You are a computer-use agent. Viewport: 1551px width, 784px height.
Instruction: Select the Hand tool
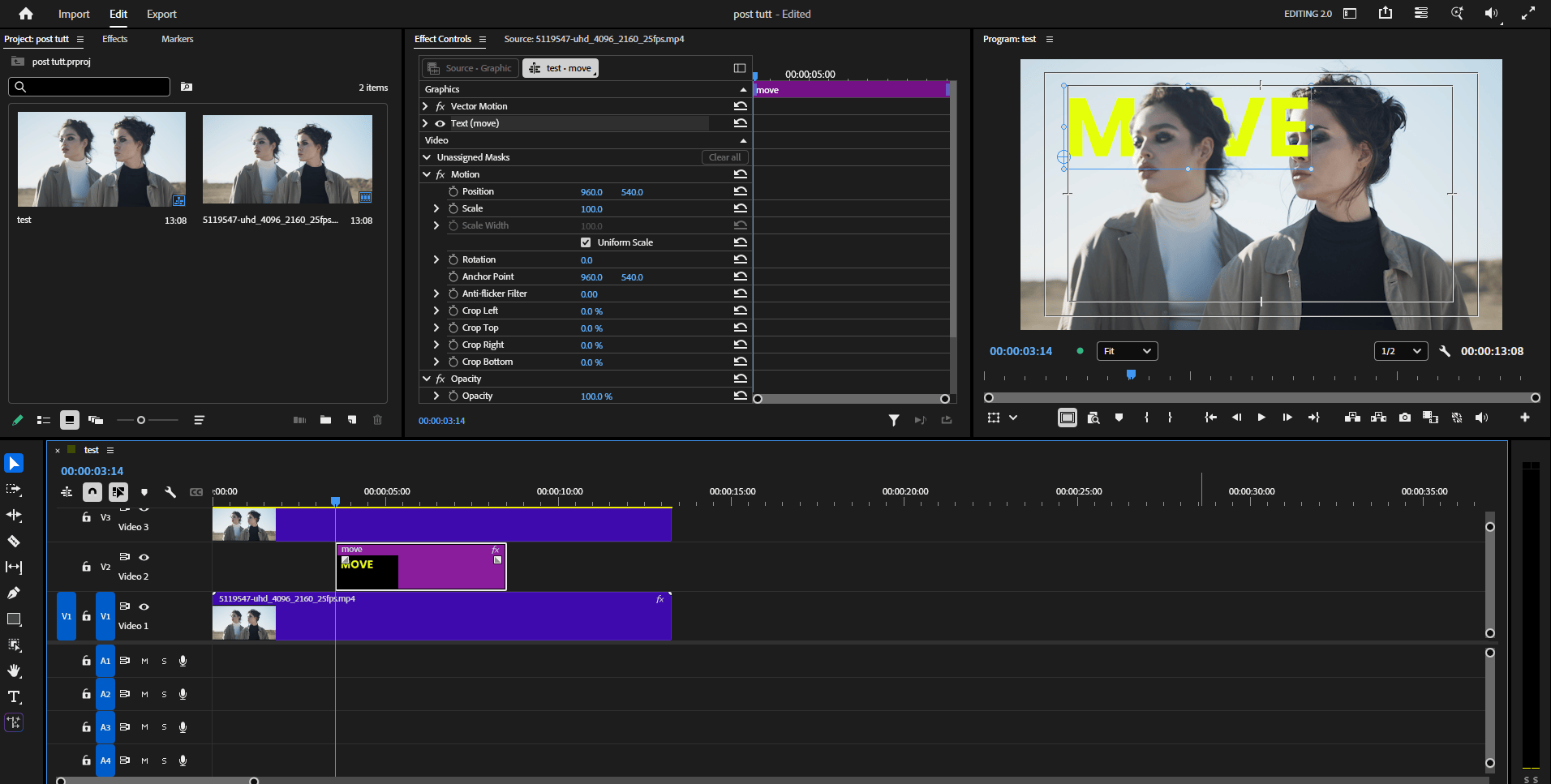14,670
